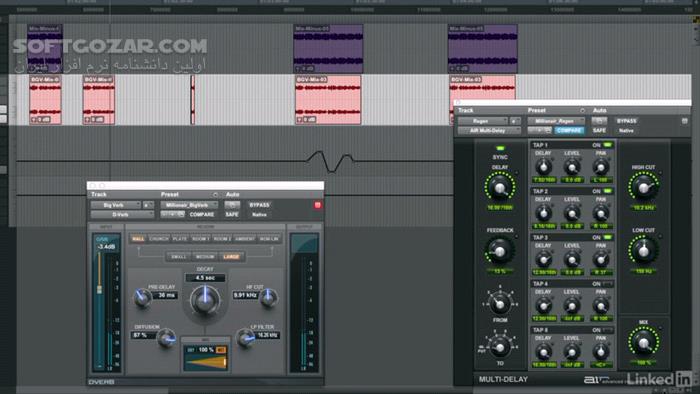This screenshot has width=700, height=394.
Task: Click the 36 ms pre-delay value field
Action: (x=166, y=295)
